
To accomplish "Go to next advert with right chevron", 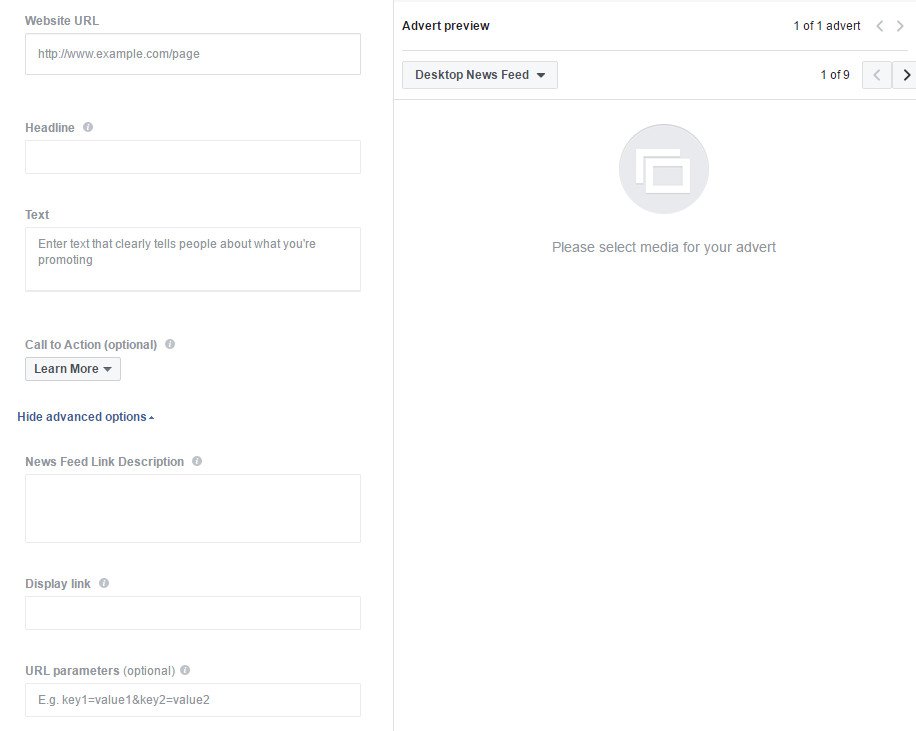I will (x=900, y=26).
